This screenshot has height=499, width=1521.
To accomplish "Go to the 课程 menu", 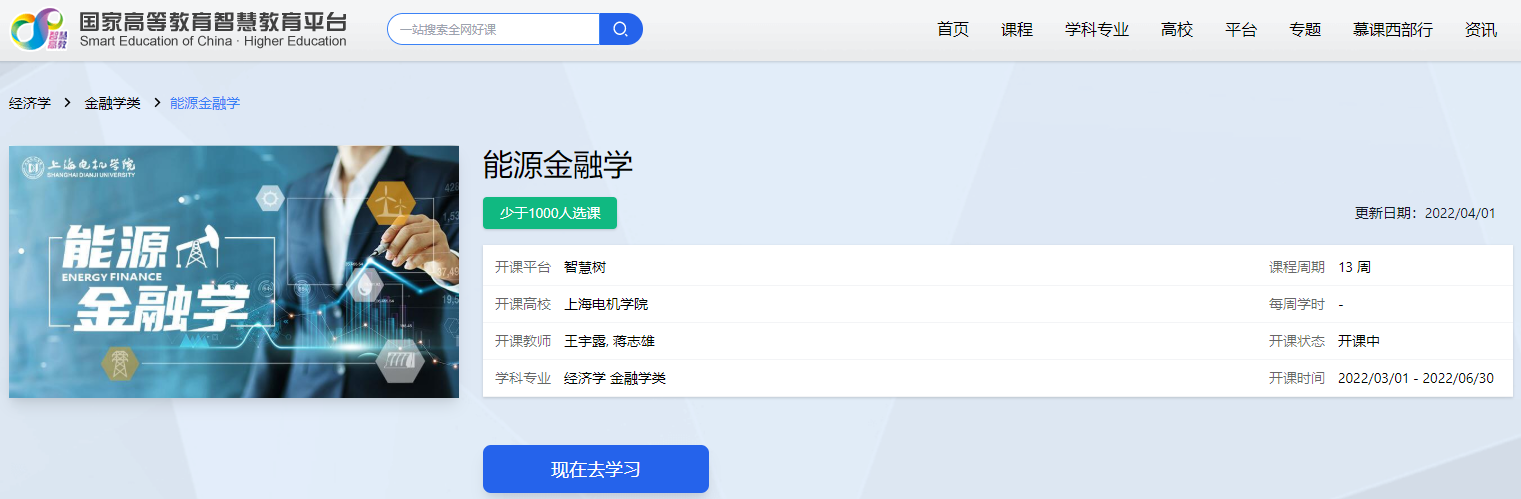I will click(1016, 30).
